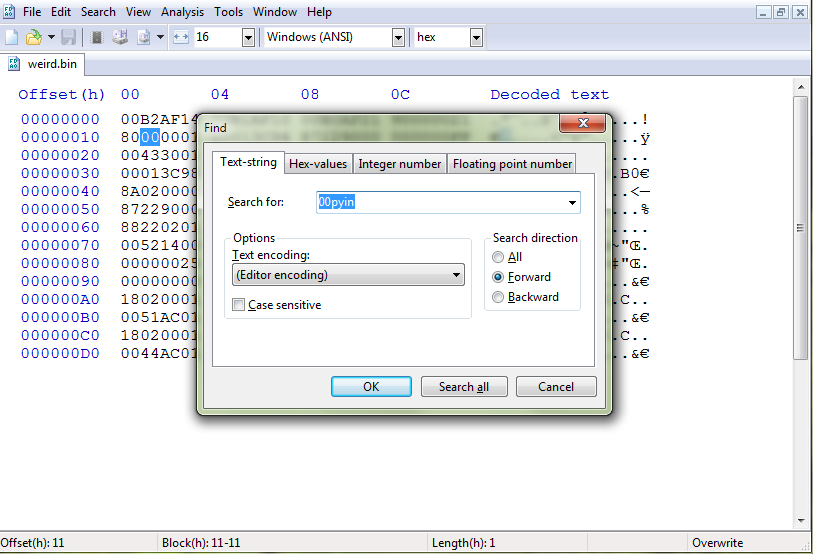Expand the arrow beside the disk image icon
813x554 pixels.
(160, 37)
